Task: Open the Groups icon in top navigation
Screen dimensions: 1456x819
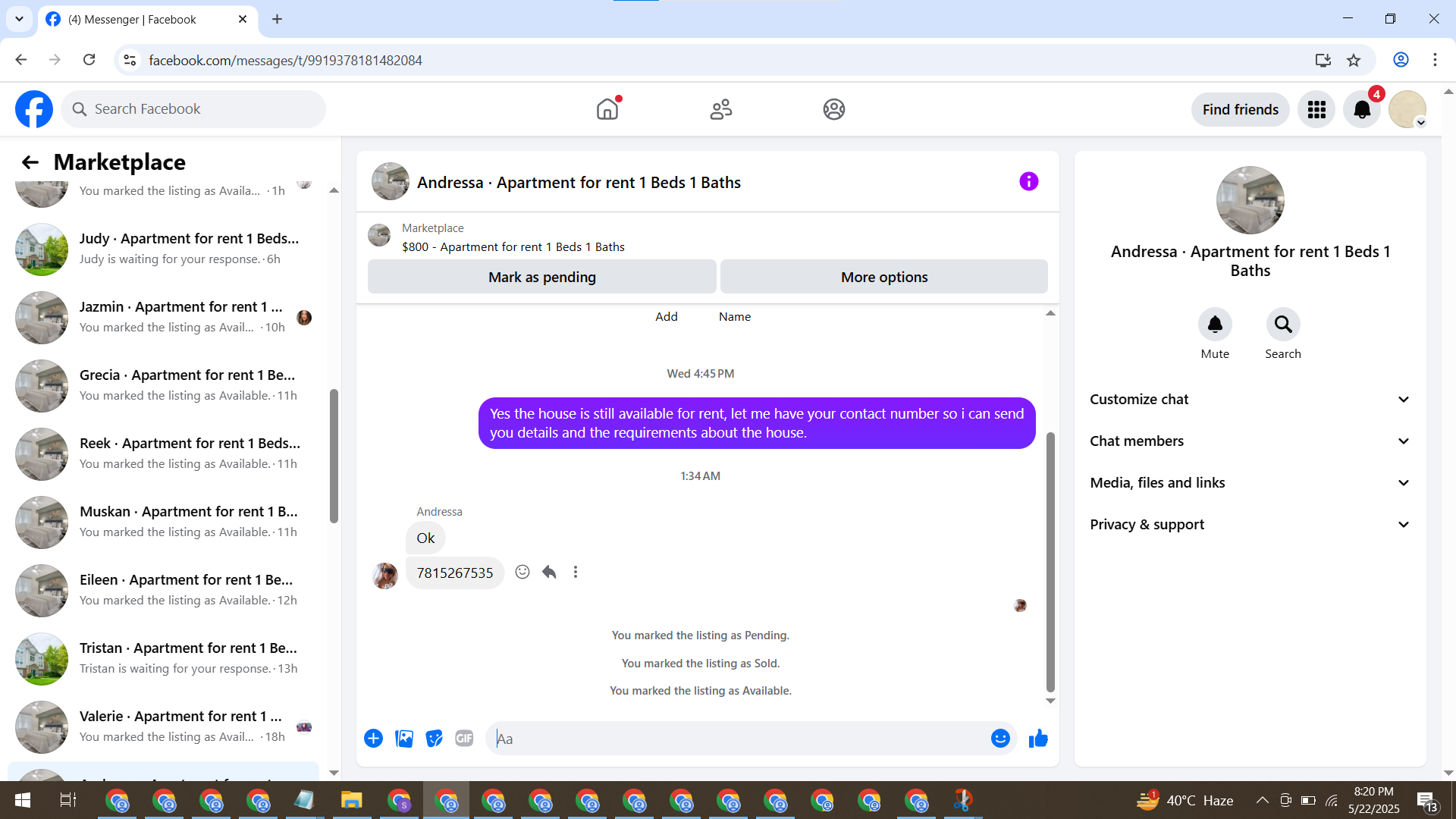Action: [834, 109]
